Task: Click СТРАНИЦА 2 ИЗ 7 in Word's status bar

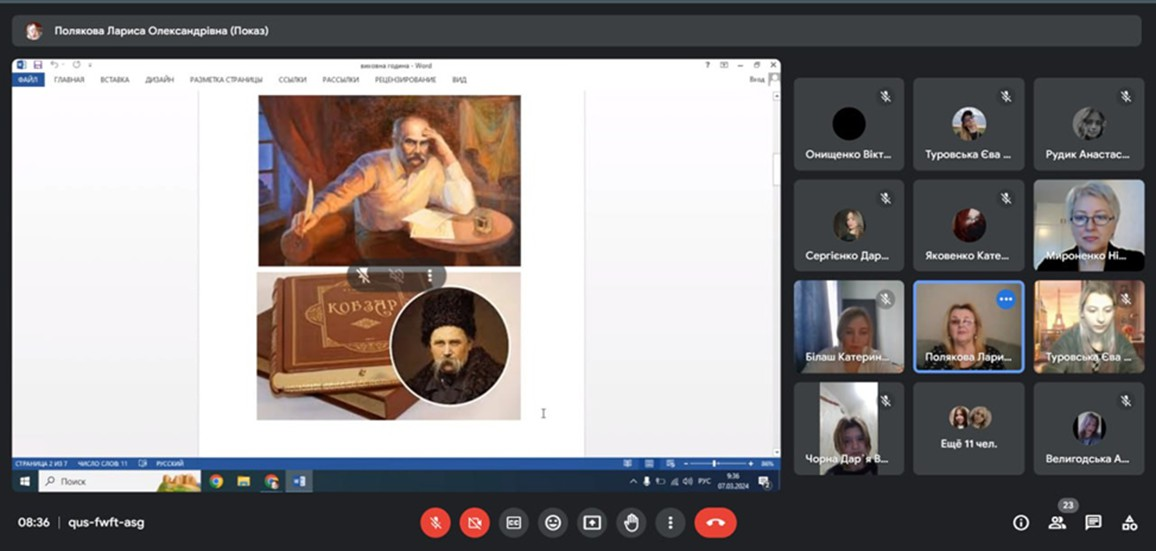Action: coord(41,464)
